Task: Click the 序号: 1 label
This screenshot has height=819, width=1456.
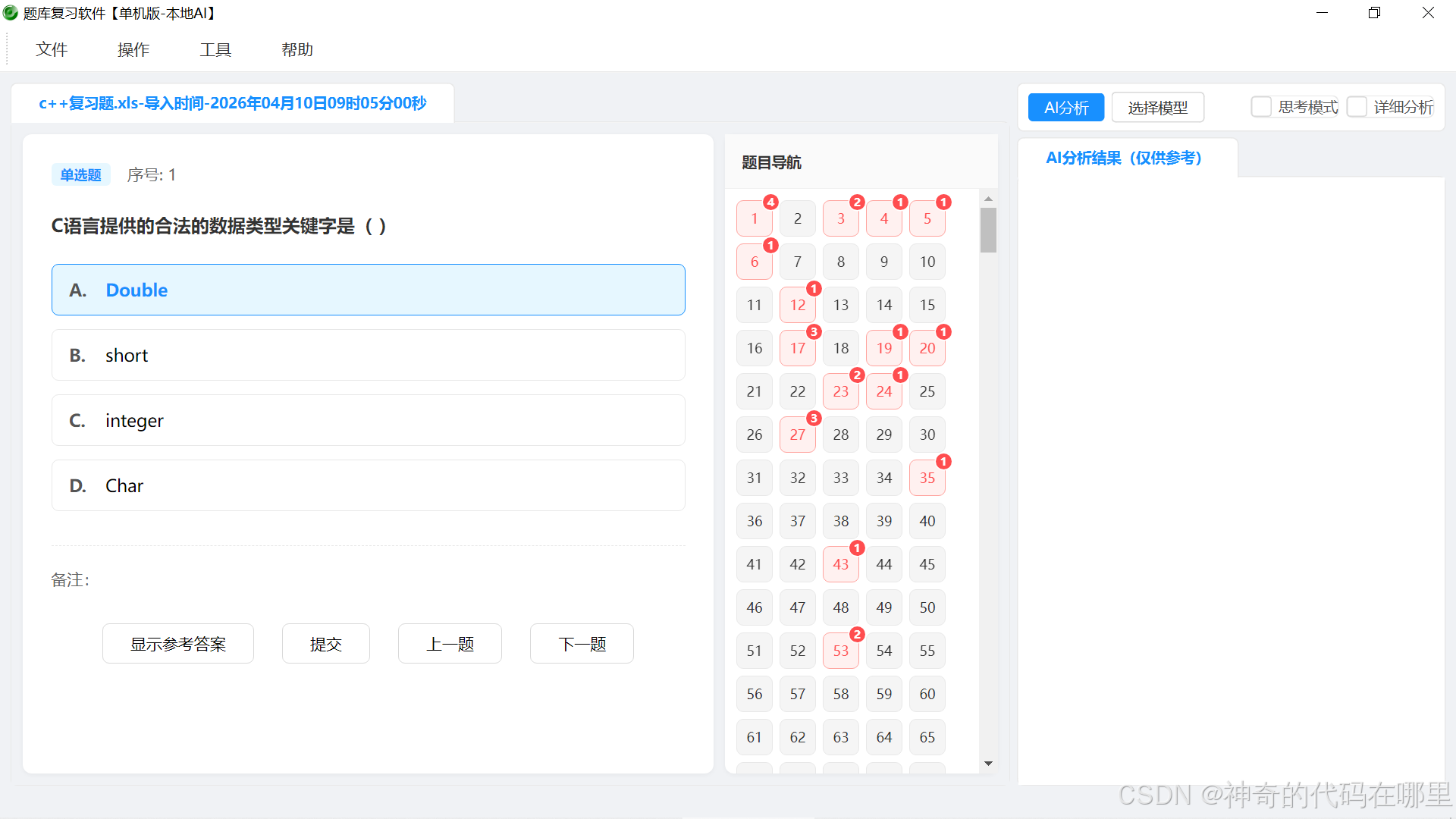Action: pos(152,175)
